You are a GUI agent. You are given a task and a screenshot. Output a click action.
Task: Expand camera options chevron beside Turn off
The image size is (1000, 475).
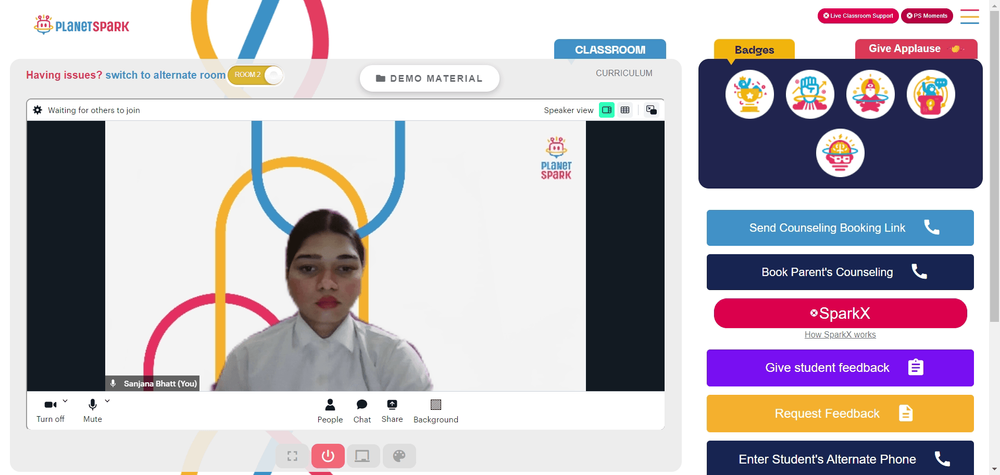65,400
